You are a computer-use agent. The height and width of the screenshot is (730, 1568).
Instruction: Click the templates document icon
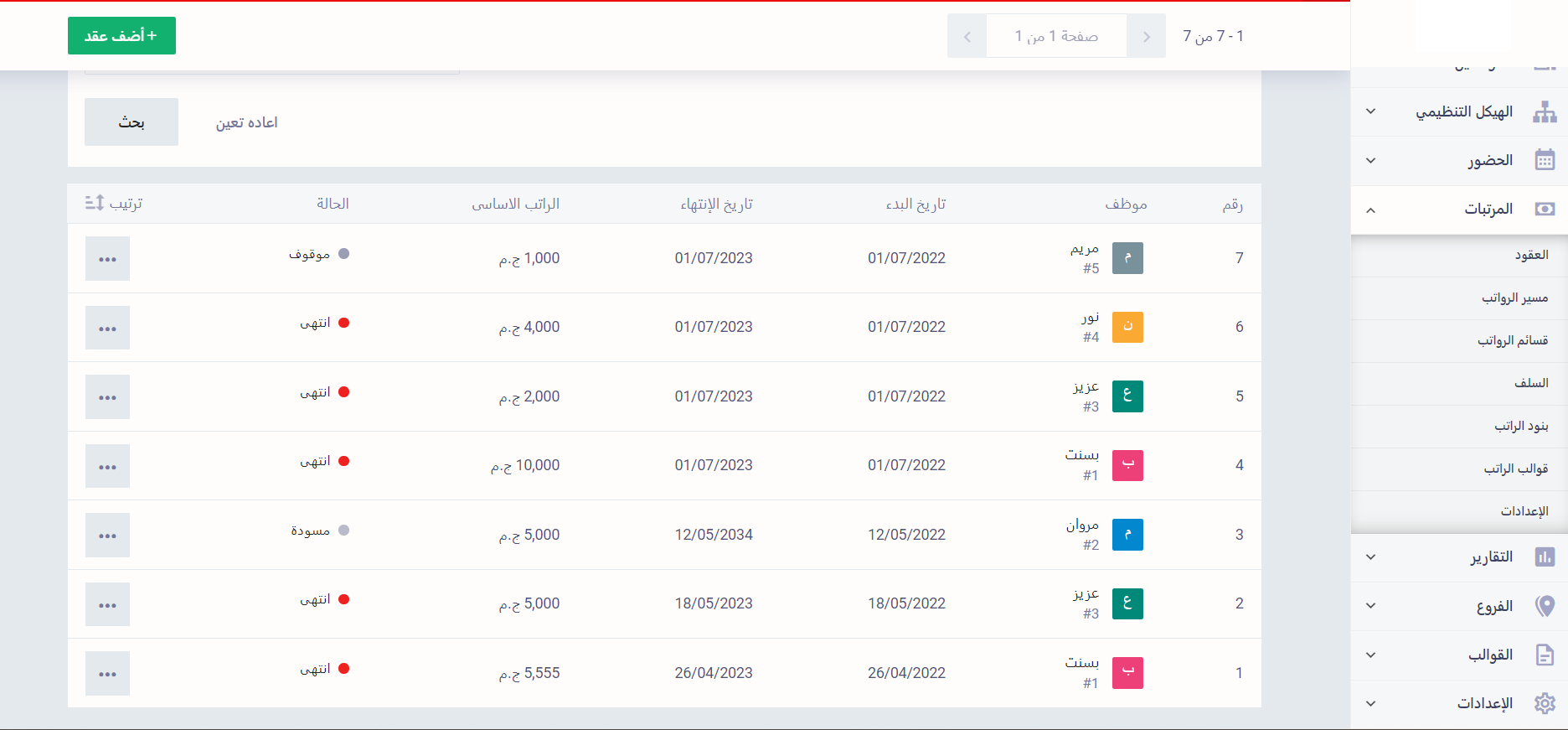coord(1545,655)
